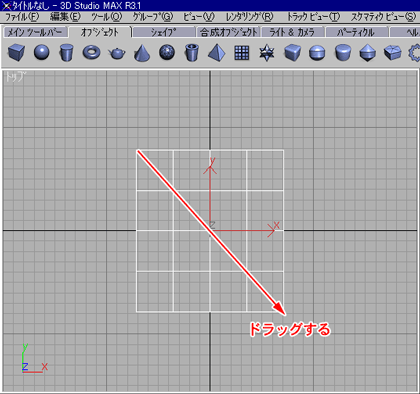The height and width of the screenshot is (394, 420).
Task: Switch to the ライト & カメラ tab
Action: coord(292,32)
